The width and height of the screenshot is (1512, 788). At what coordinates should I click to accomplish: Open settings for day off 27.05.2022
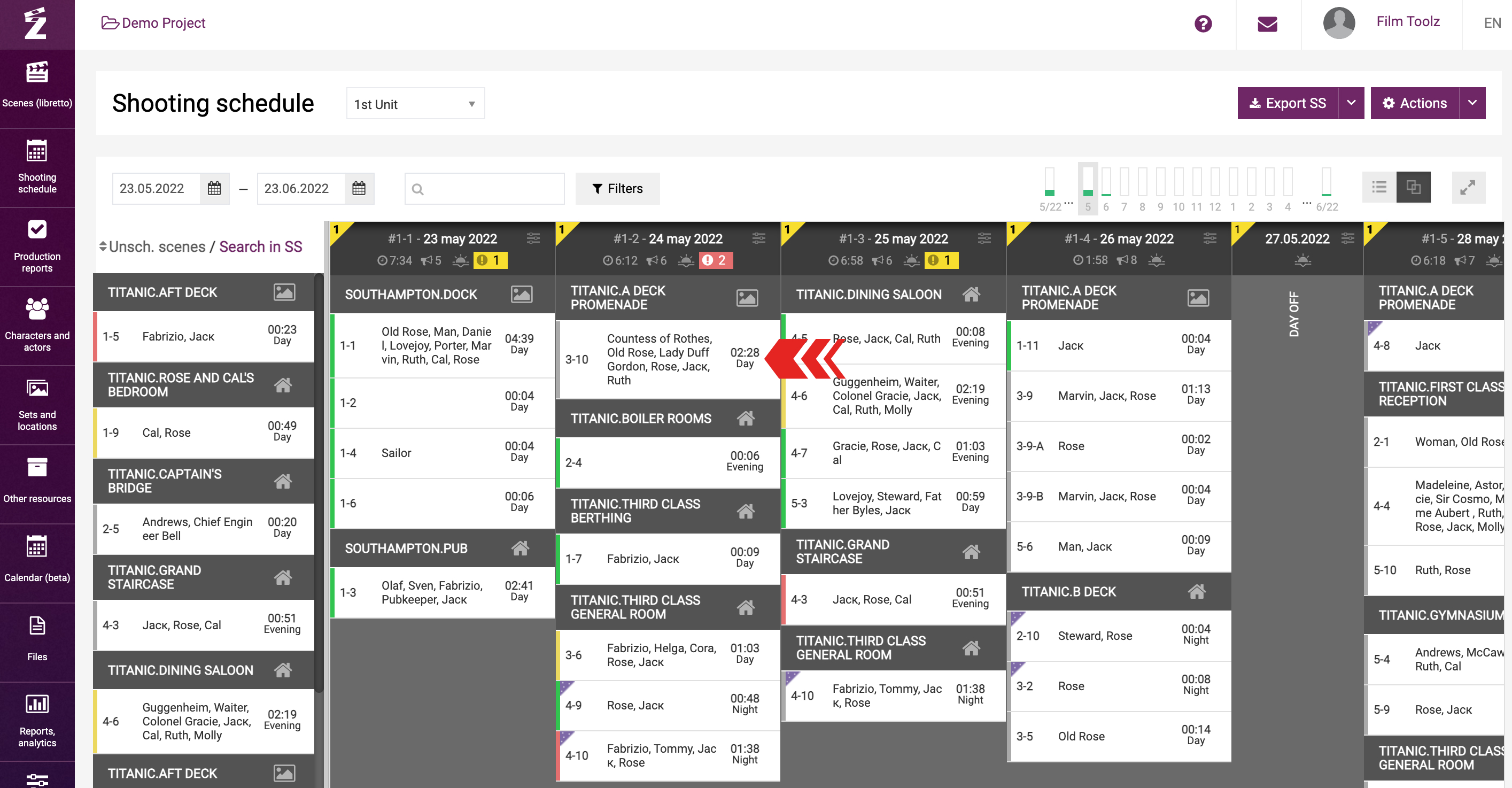[1348, 238]
